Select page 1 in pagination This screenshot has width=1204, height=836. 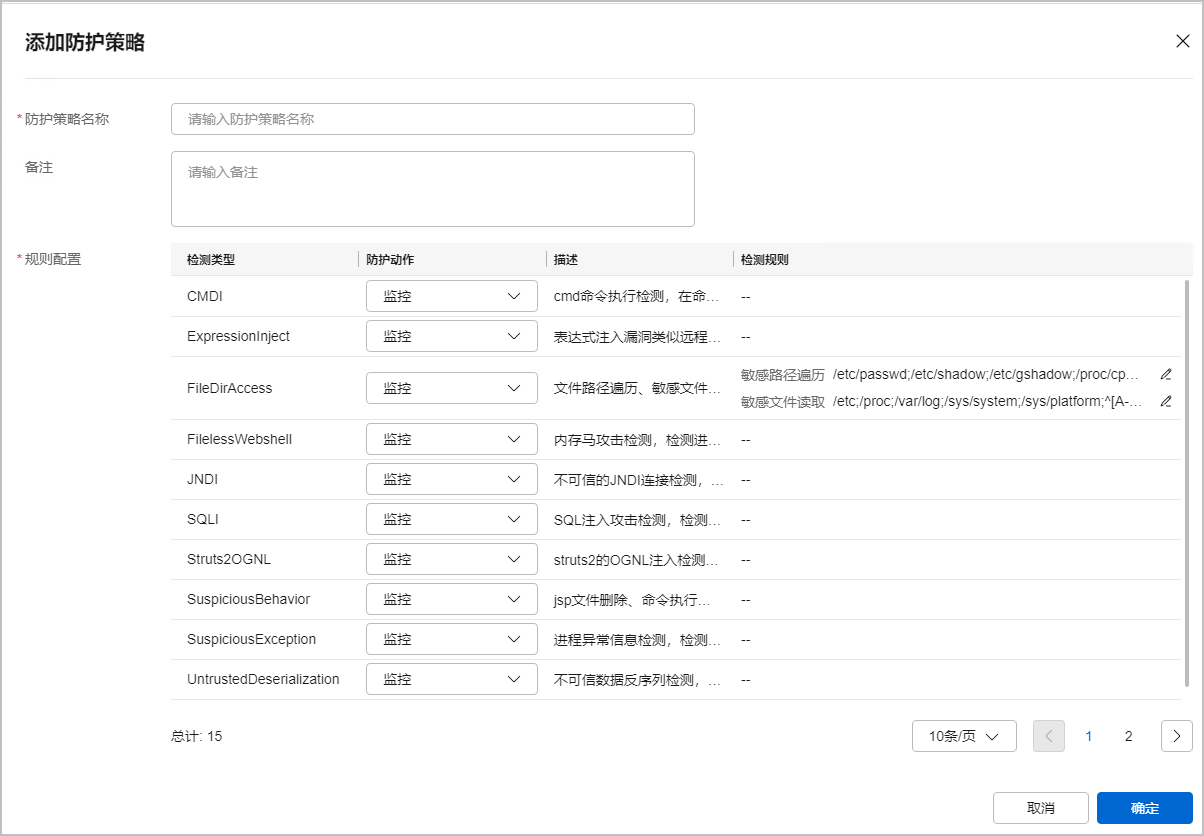[x=1089, y=736]
